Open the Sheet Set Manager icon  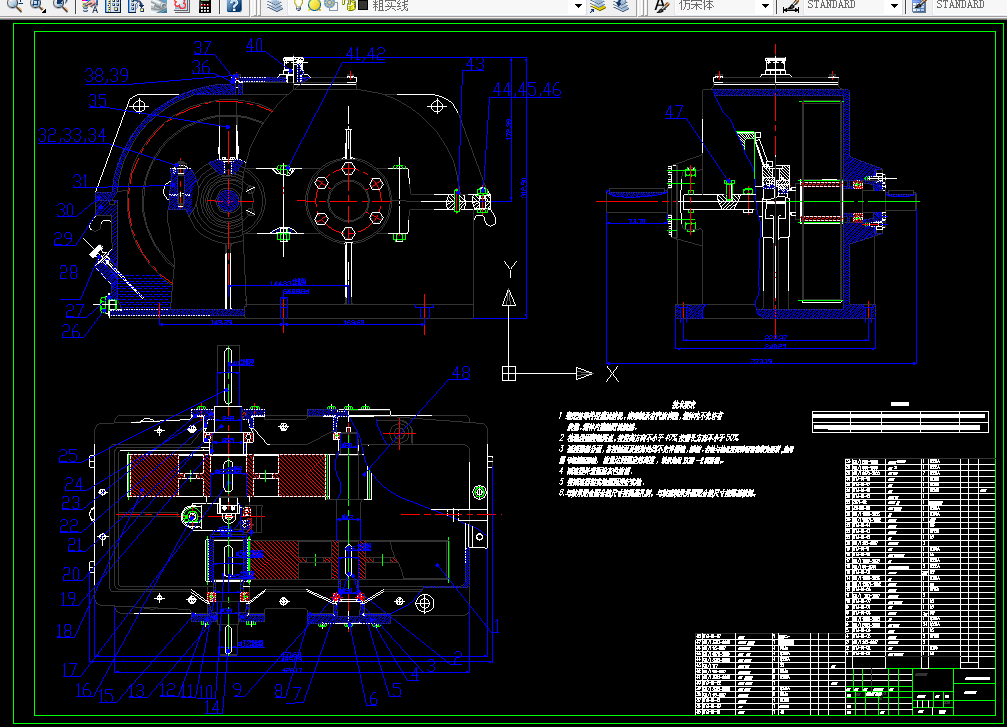(159, 6)
